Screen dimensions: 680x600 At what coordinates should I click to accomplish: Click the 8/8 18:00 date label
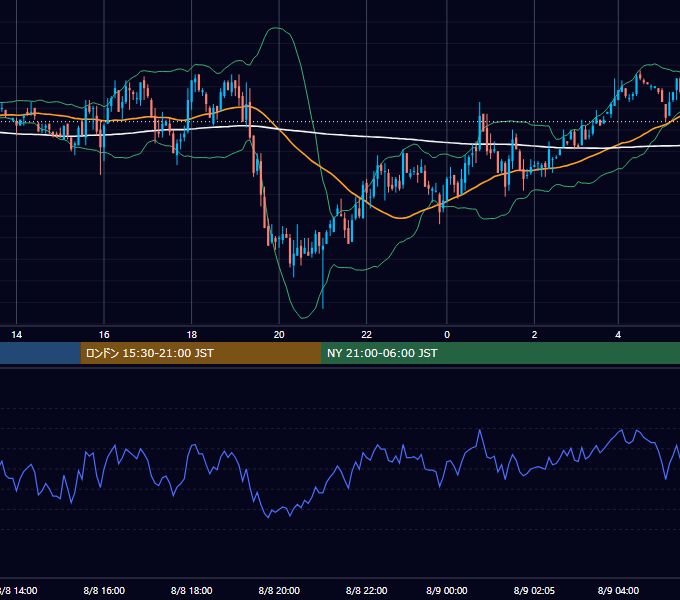[x=192, y=590]
